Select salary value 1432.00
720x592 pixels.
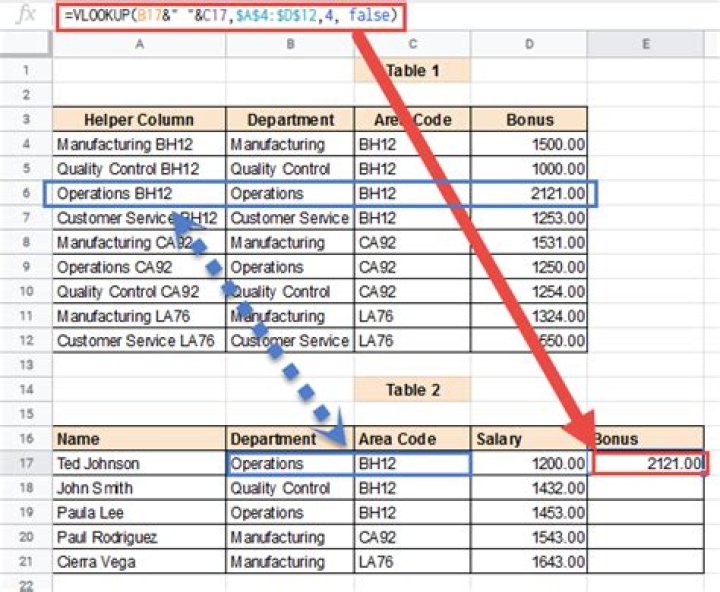click(529, 488)
